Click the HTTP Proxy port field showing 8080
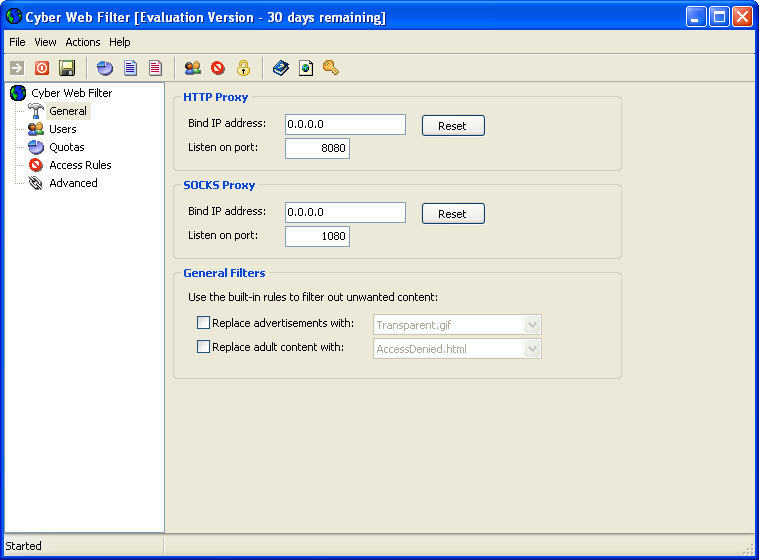759x560 pixels. point(317,148)
